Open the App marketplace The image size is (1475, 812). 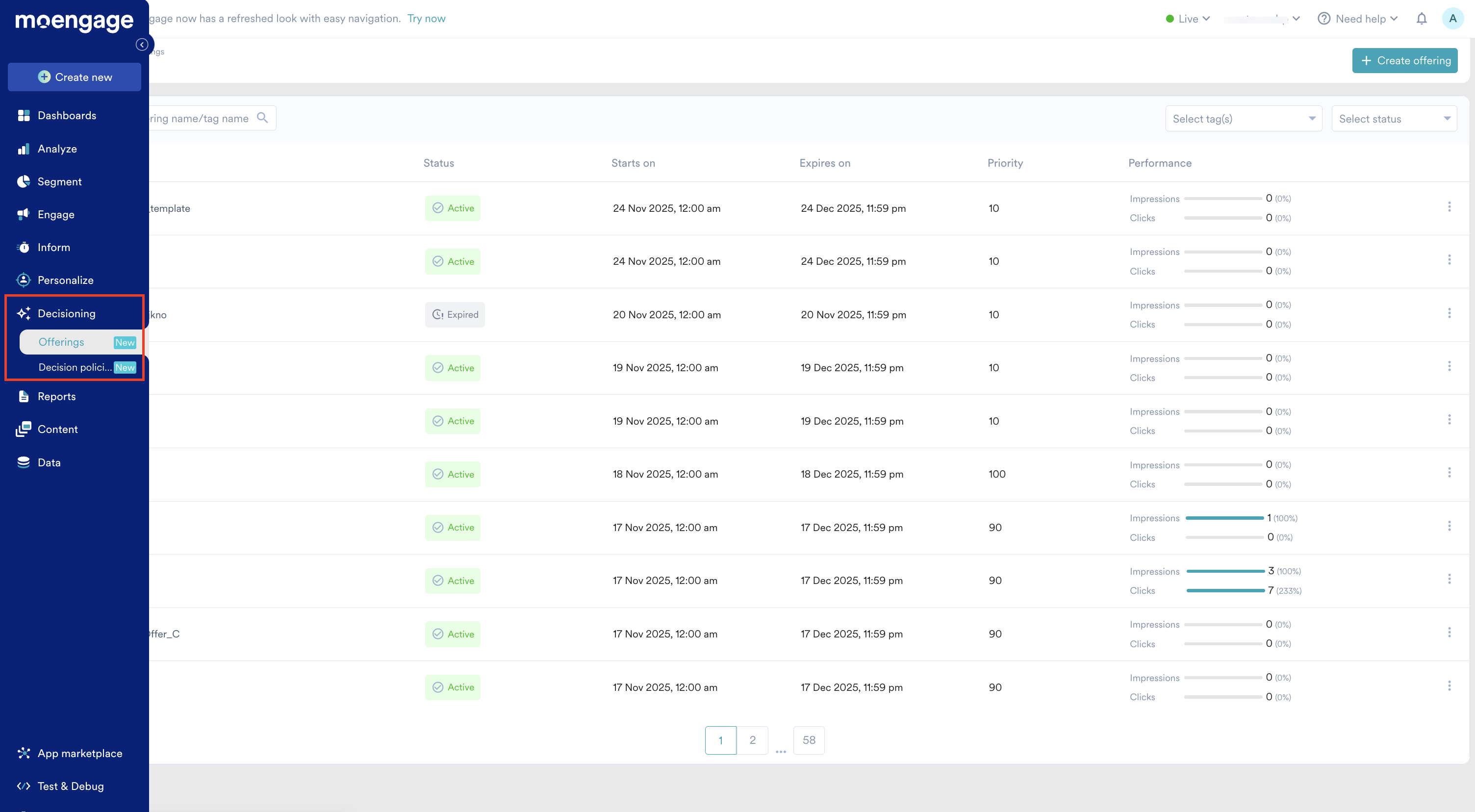pos(79,753)
